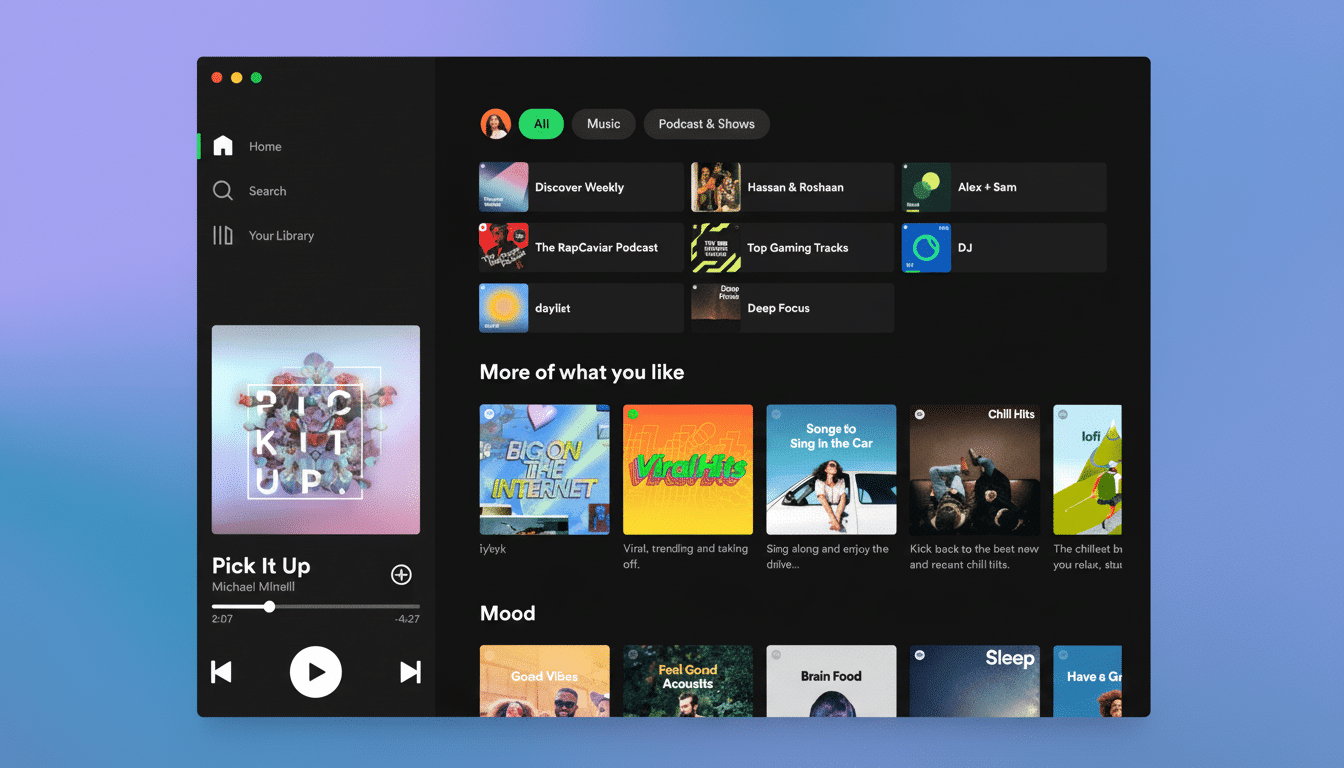The width and height of the screenshot is (1344, 768).
Task: Open the Deep Focus playlist
Action: (791, 307)
